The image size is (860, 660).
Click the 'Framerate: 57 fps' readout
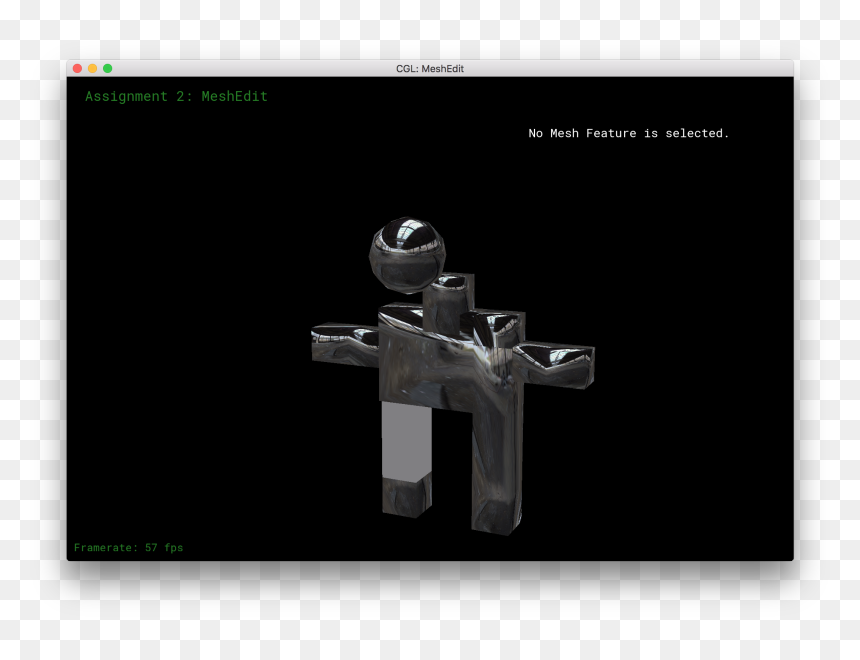point(128,548)
